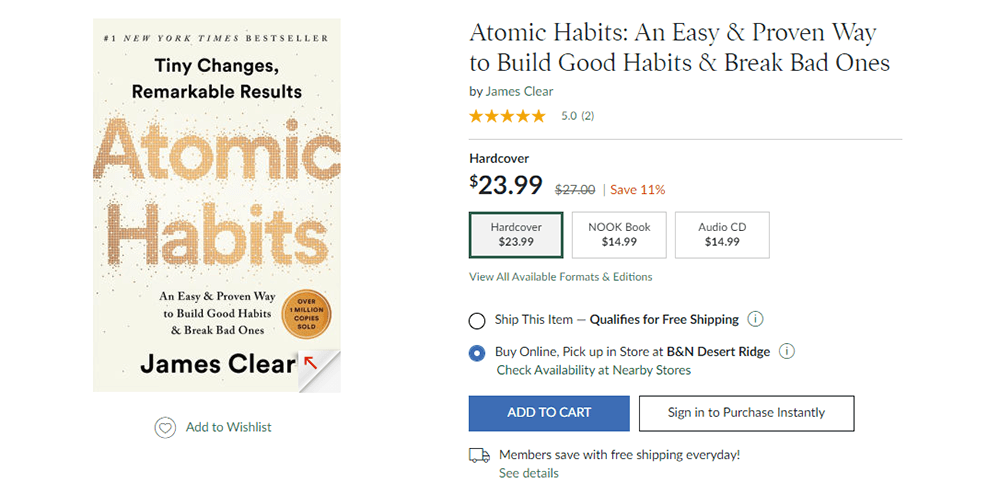
Task: Check Availability at Nearby Stores
Action: [x=593, y=370]
